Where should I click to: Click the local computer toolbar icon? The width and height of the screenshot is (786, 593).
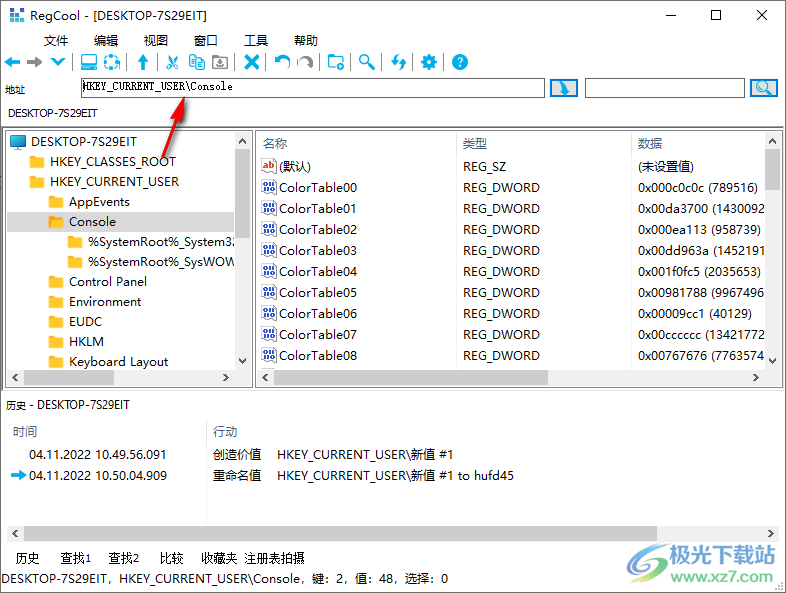tap(89, 62)
